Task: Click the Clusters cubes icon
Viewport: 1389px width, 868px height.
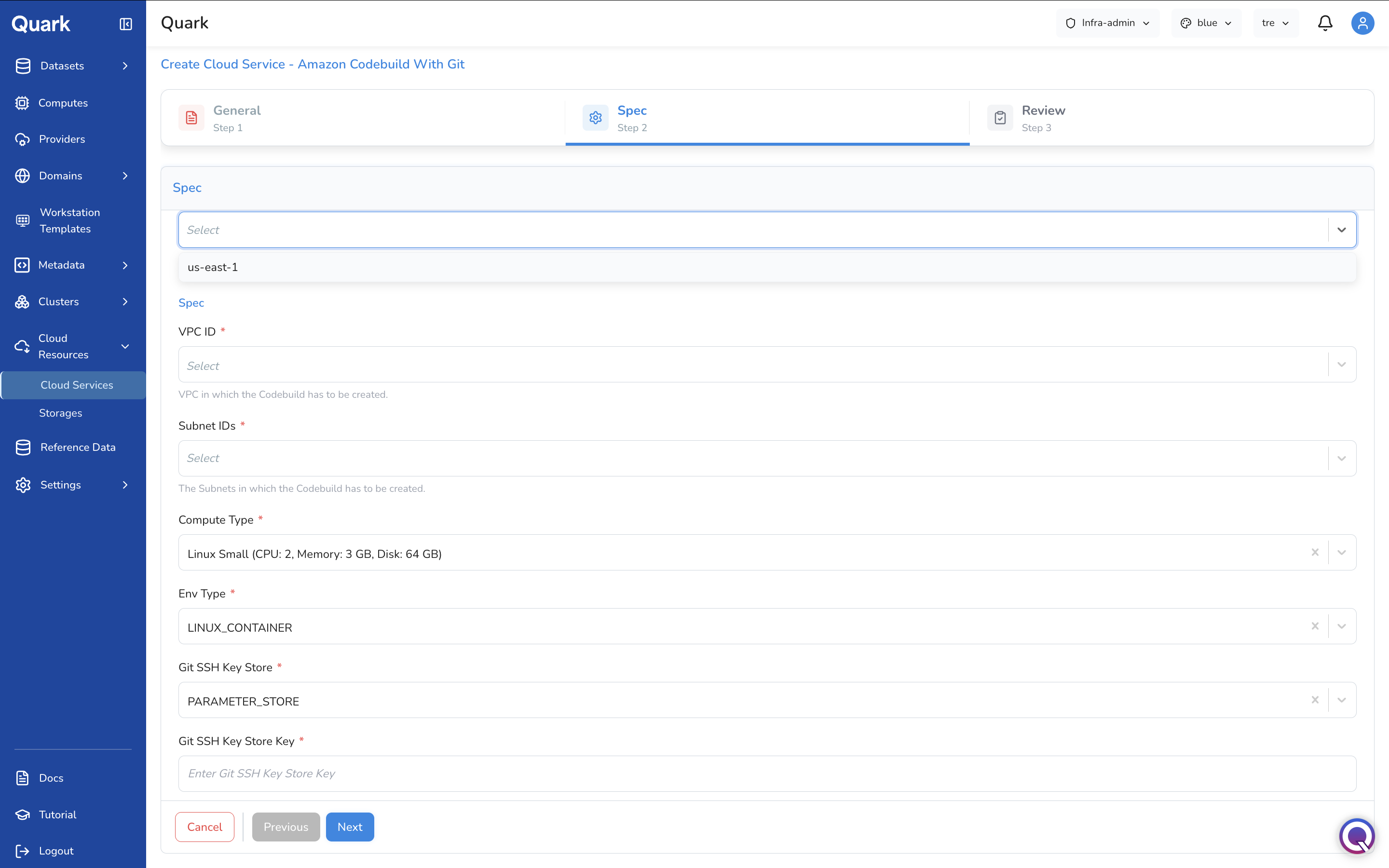Action: click(22, 301)
